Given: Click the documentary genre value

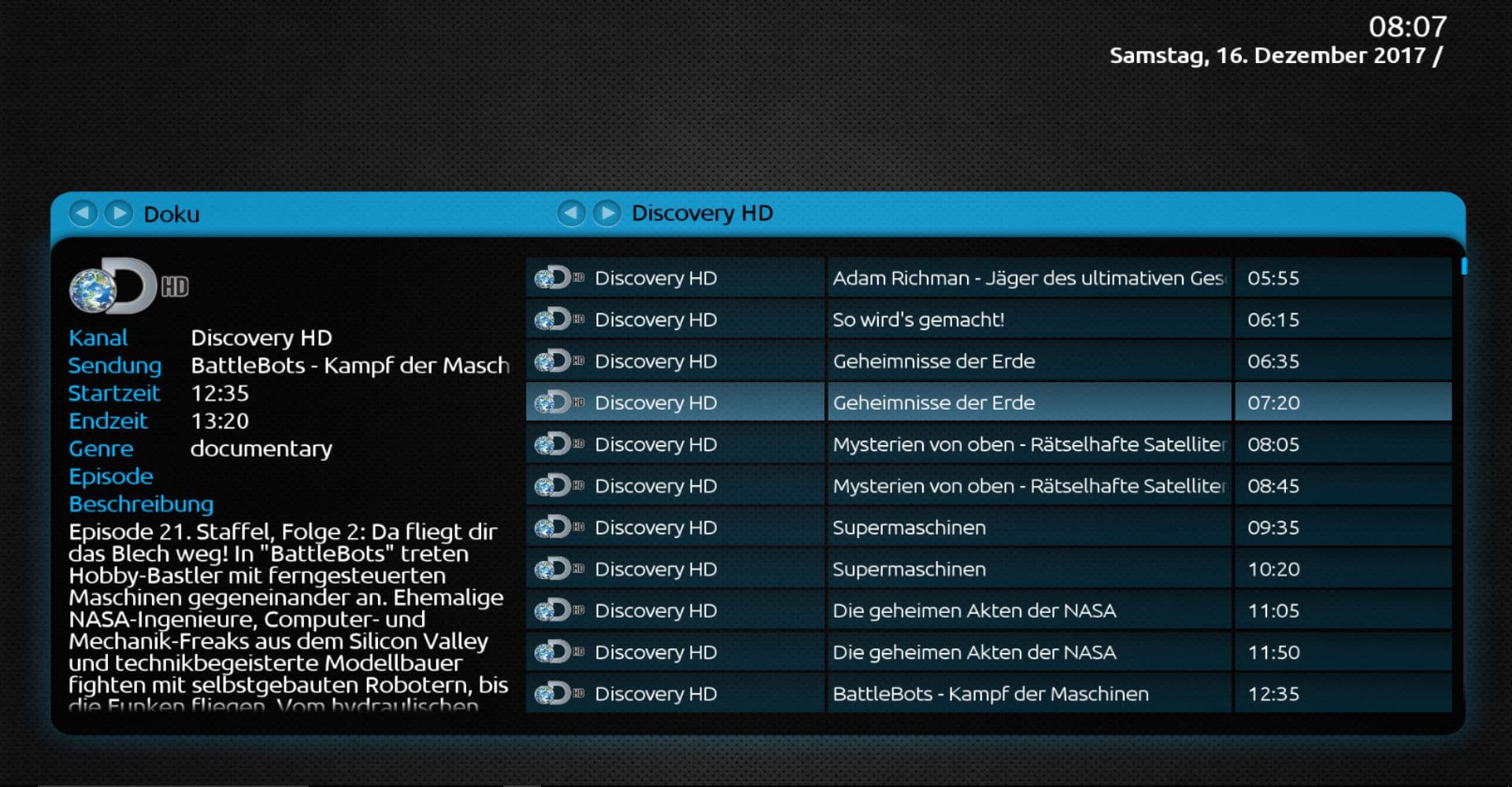Looking at the screenshot, I should coord(261,449).
